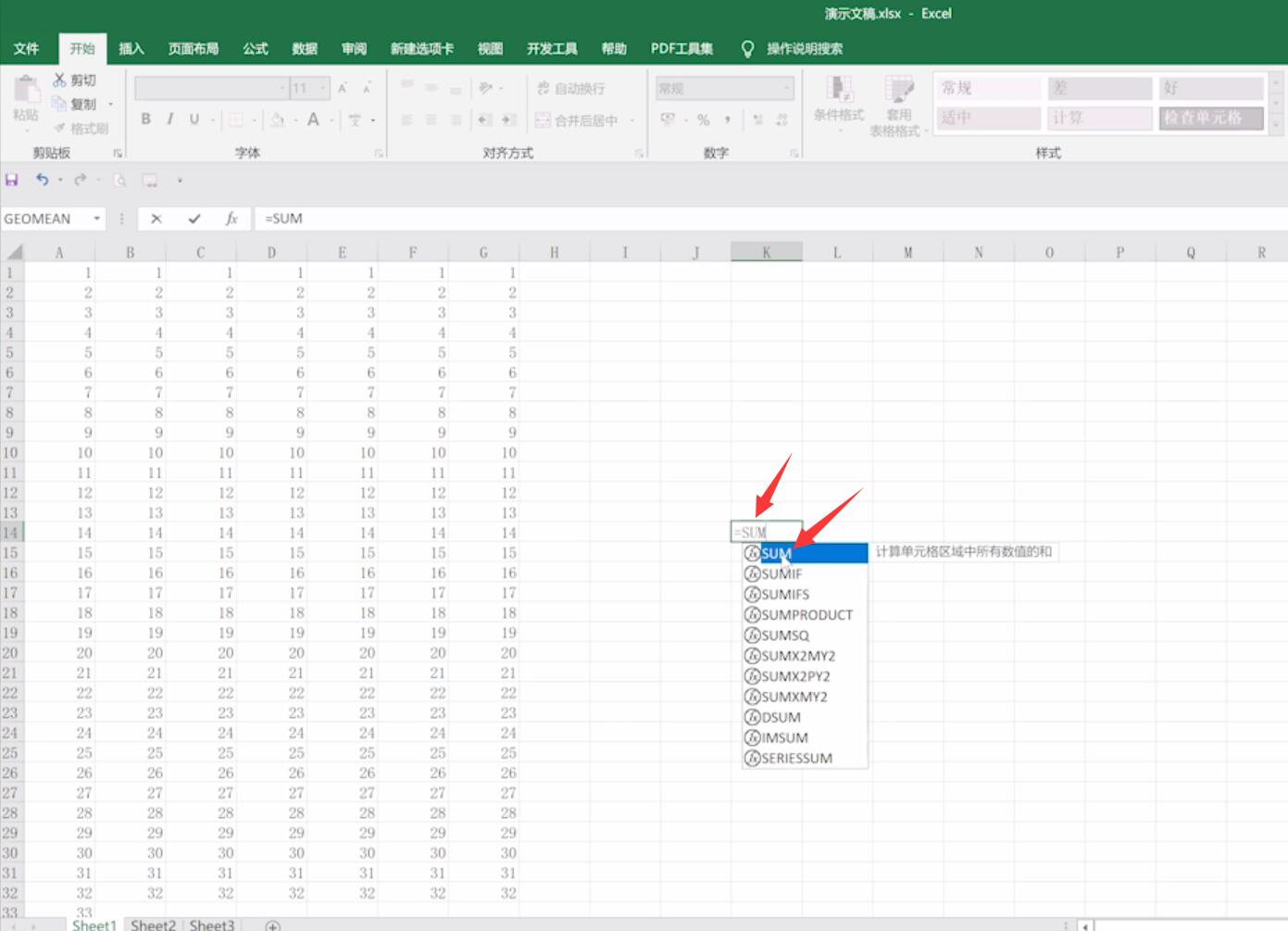The height and width of the screenshot is (931, 1288).
Task: Open the Merge and Center dropdown arrow
Action: [632, 120]
